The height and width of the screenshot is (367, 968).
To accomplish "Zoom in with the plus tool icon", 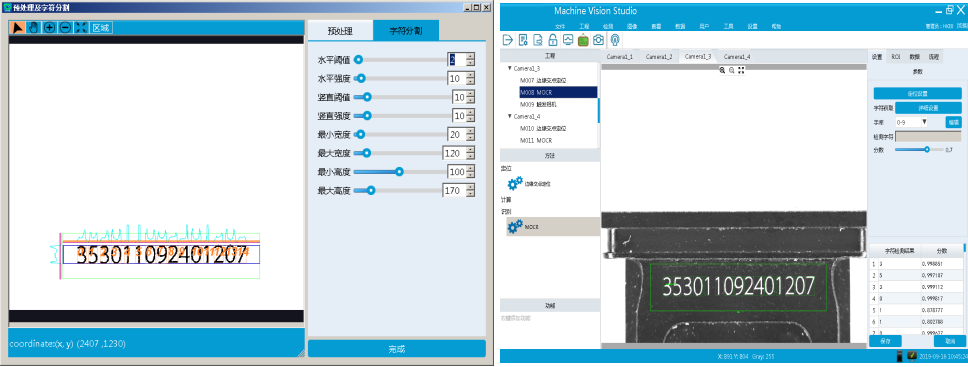I will point(49,28).
